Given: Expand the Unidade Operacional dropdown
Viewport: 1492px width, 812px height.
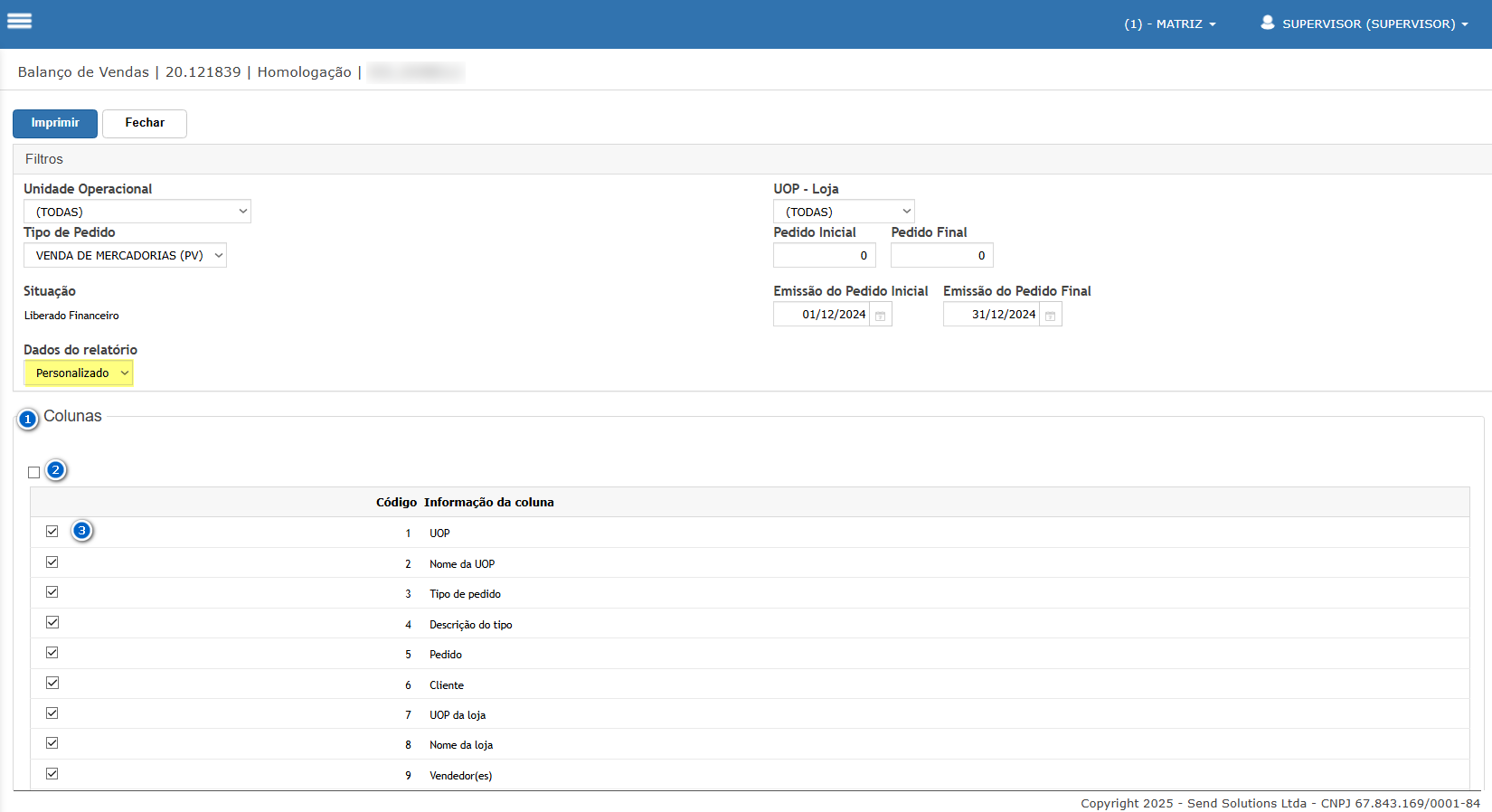Looking at the screenshot, I should [x=137, y=212].
